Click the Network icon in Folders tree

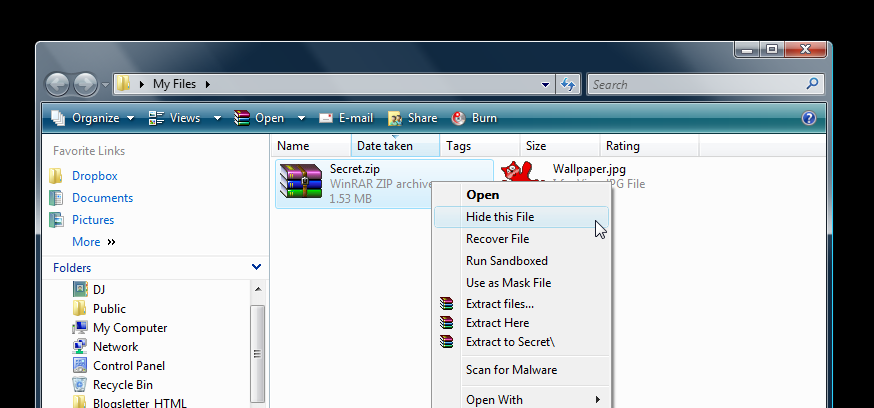click(x=80, y=347)
